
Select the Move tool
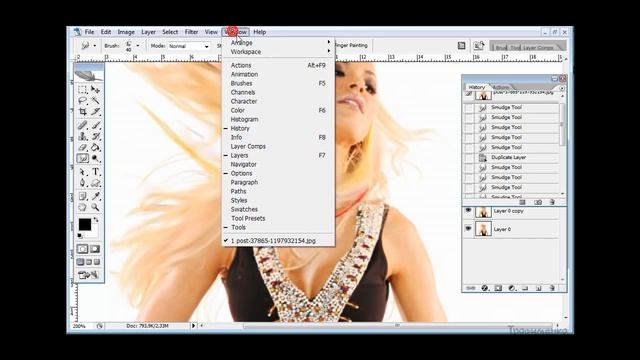pyautogui.click(x=96, y=89)
